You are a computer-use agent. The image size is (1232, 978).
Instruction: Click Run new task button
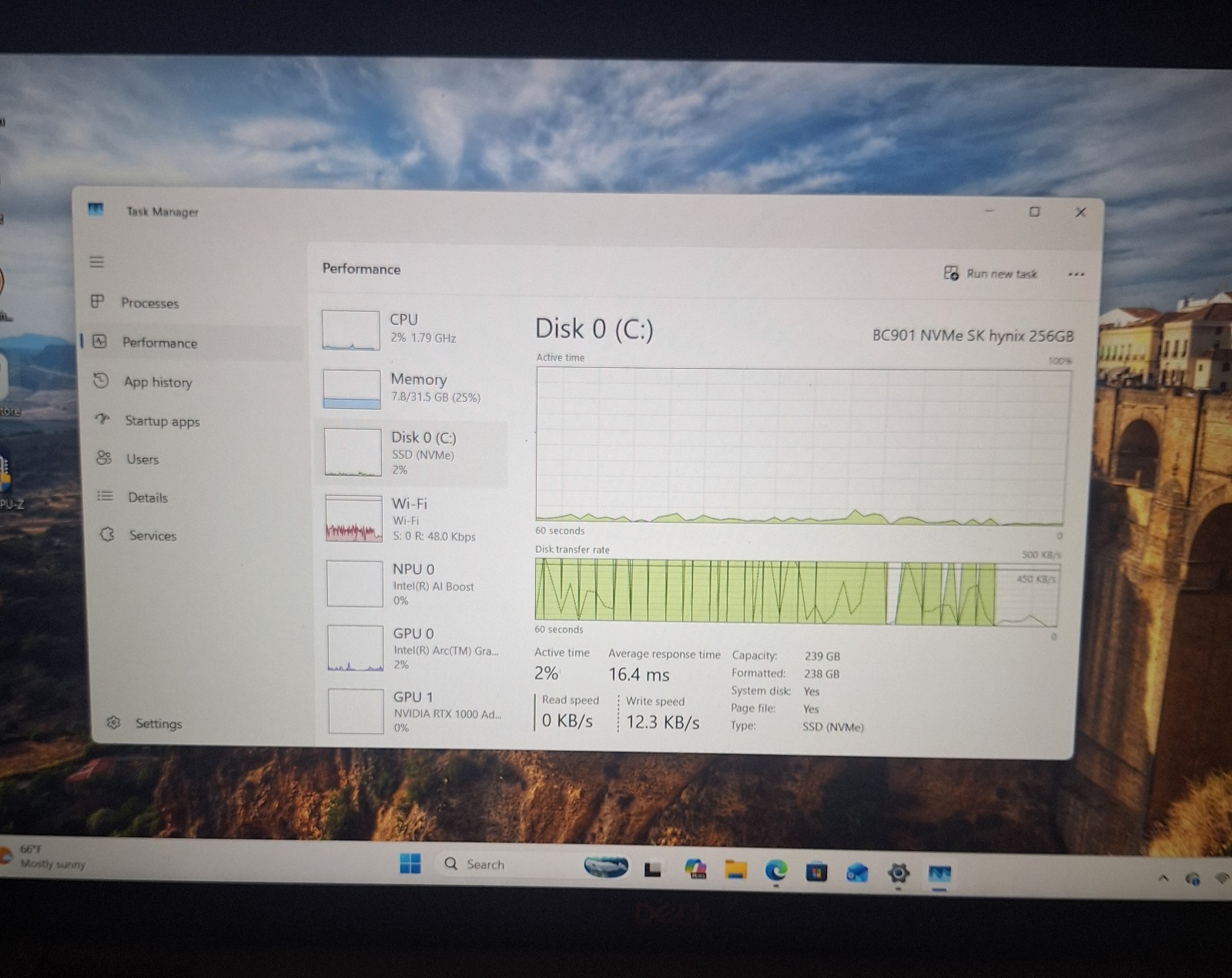[991, 273]
